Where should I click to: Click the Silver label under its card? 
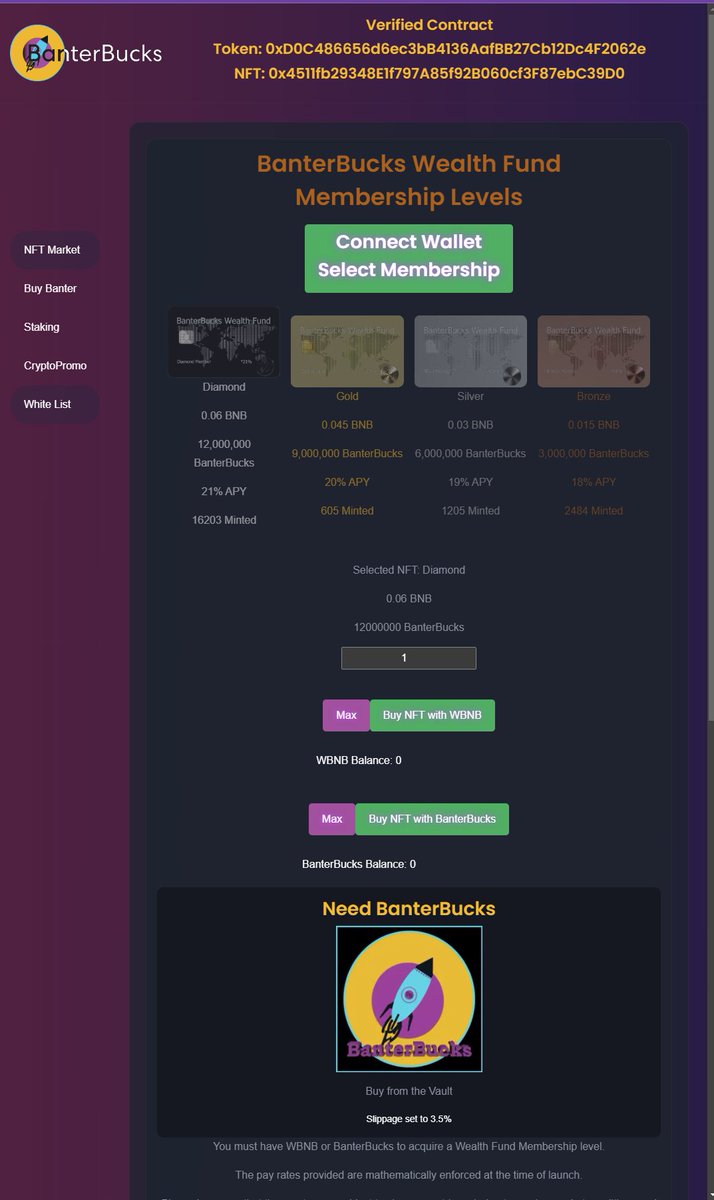pos(470,397)
